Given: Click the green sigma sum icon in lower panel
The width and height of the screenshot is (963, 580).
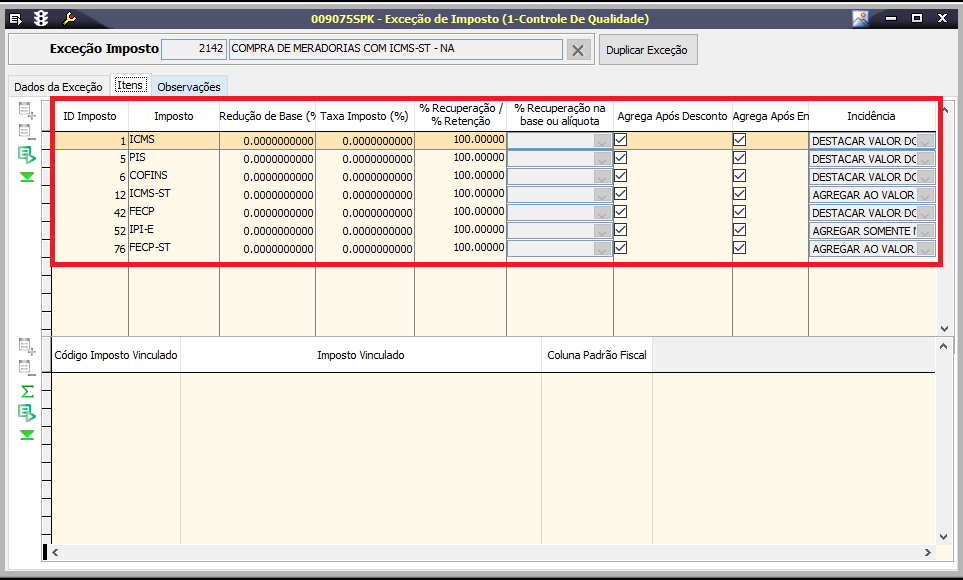Looking at the screenshot, I should click(27, 390).
